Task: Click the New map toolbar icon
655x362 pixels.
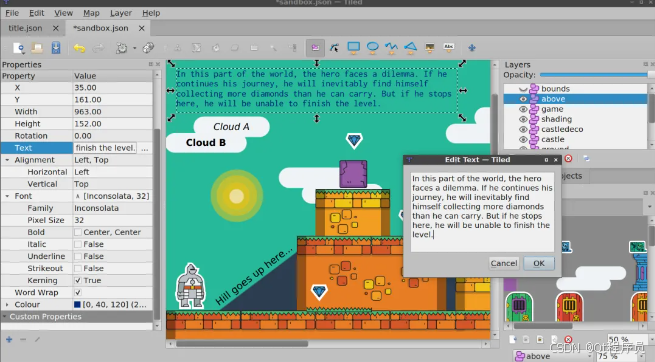Action: click(x=19, y=48)
